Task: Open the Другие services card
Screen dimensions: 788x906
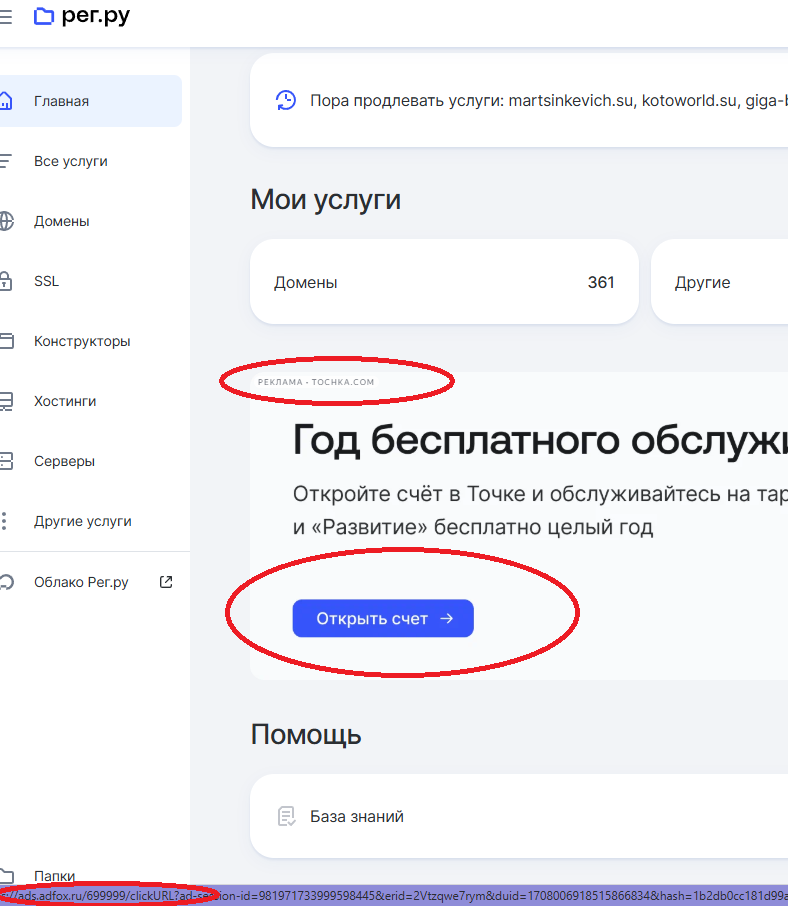Action: pos(718,282)
